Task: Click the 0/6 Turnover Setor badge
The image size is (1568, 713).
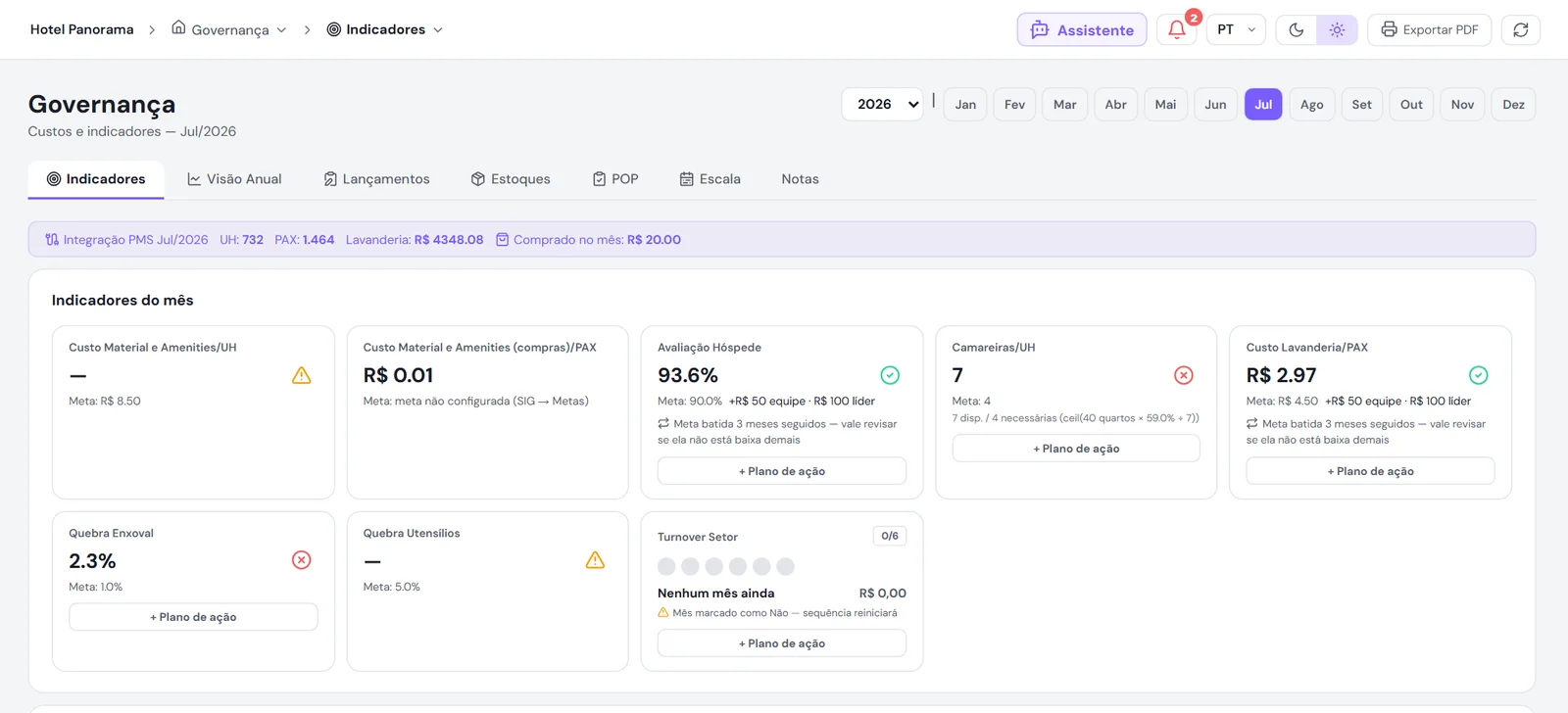Action: pos(890,536)
